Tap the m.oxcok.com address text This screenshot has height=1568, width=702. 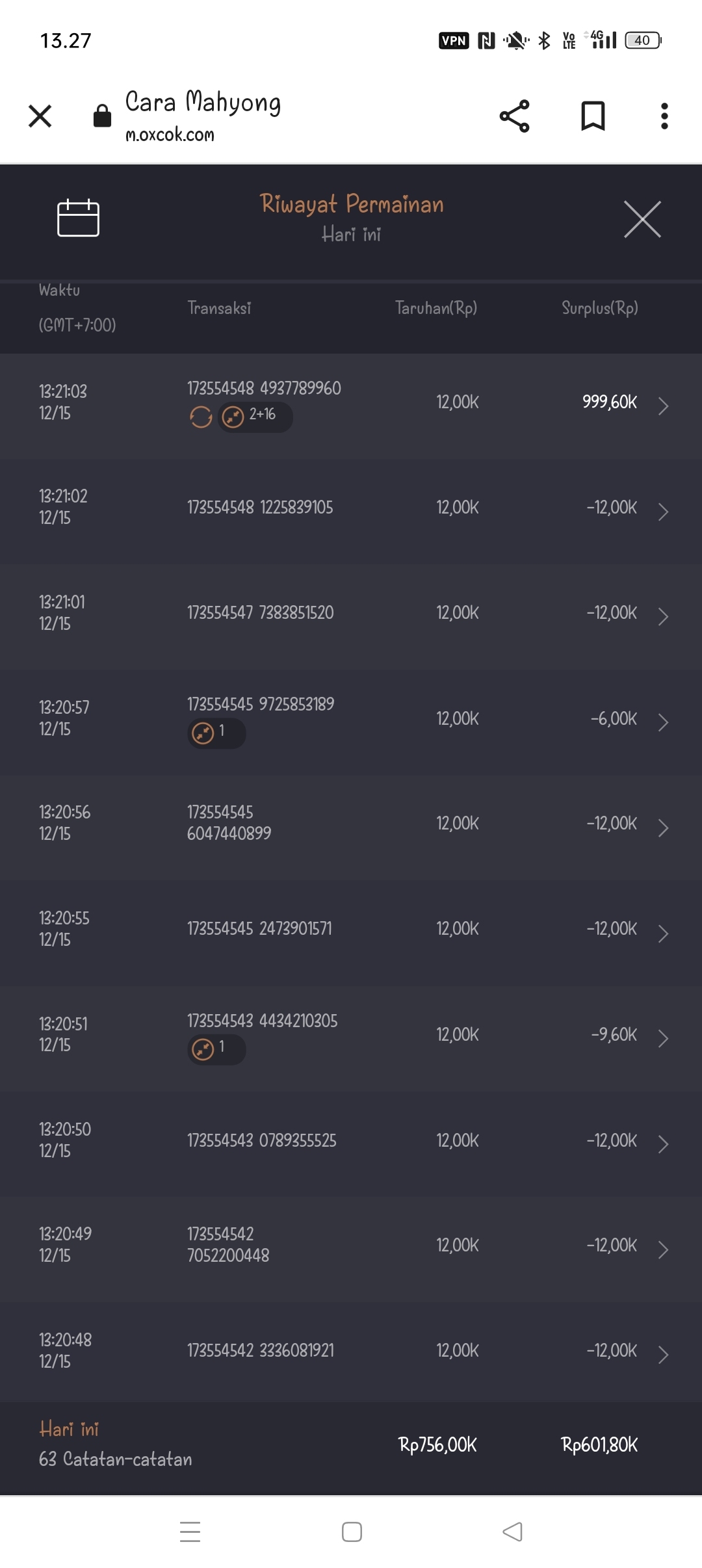tap(170, 135)
